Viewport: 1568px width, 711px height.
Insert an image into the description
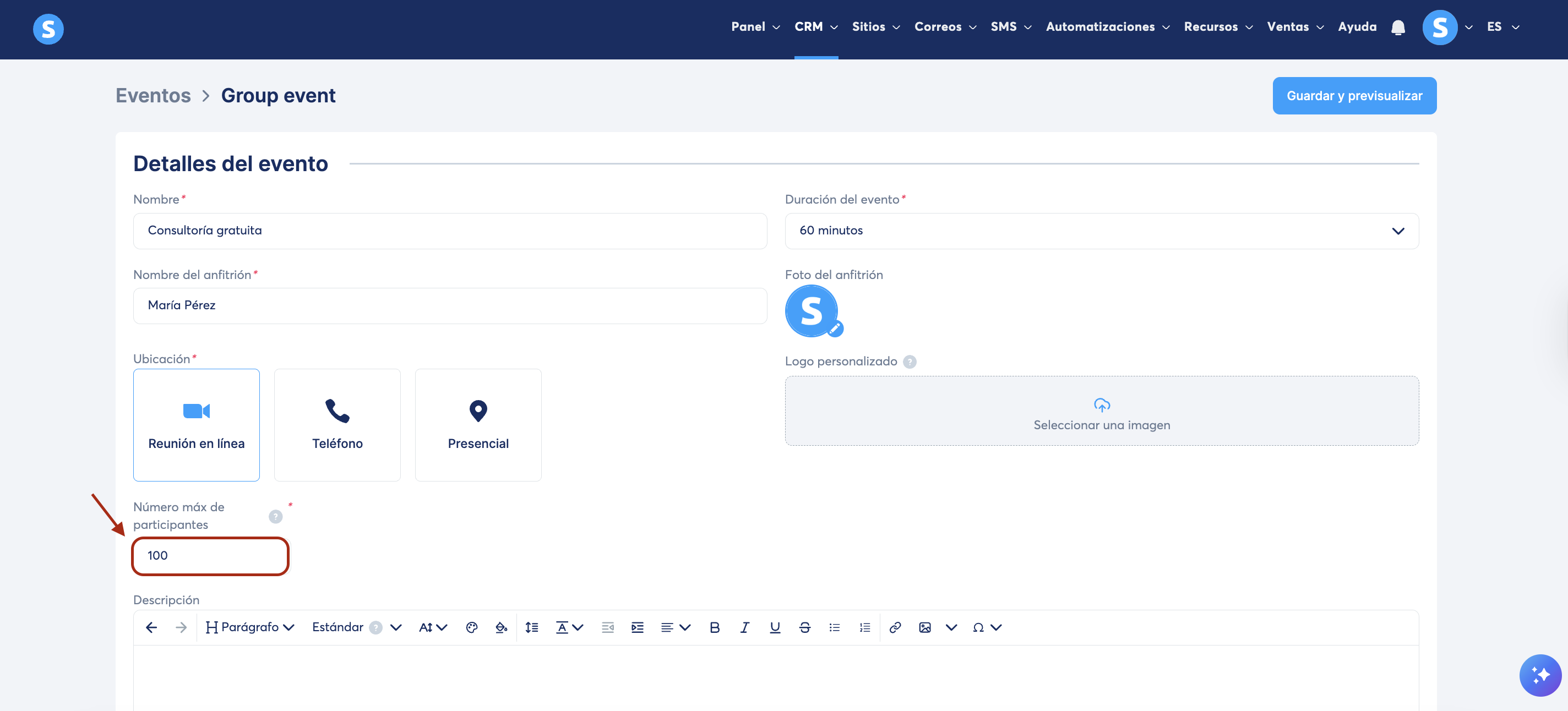pos(924,628)
